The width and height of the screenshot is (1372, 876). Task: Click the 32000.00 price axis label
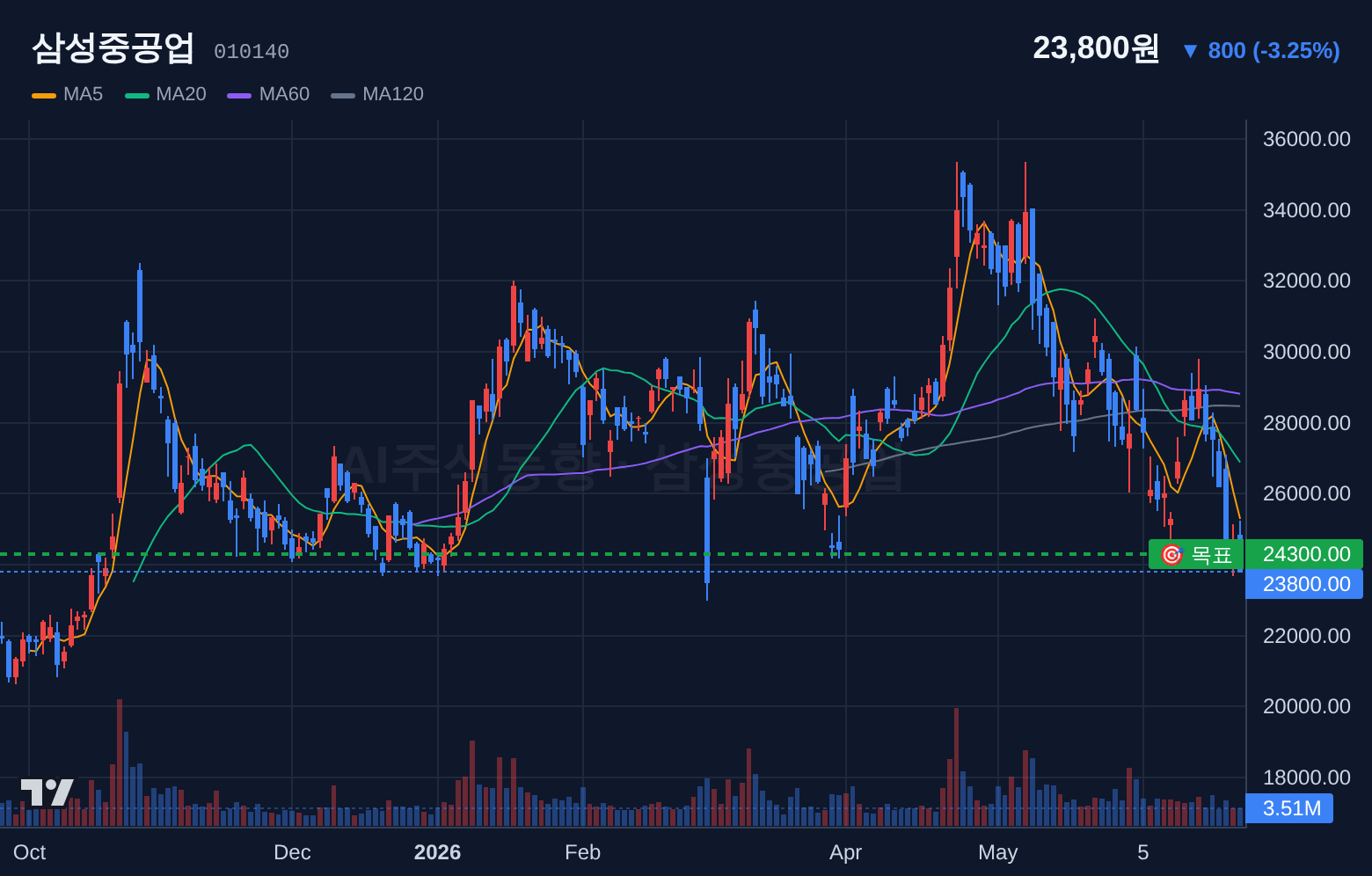pyautogui.click(x=1306, y=281)
